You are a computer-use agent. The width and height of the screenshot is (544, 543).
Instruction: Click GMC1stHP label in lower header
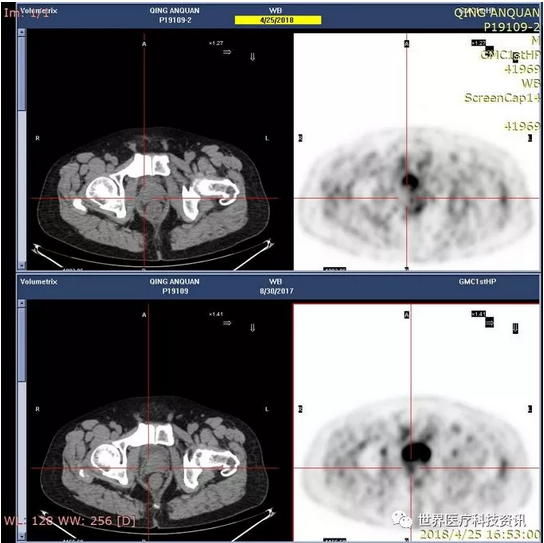pos(477,282)
